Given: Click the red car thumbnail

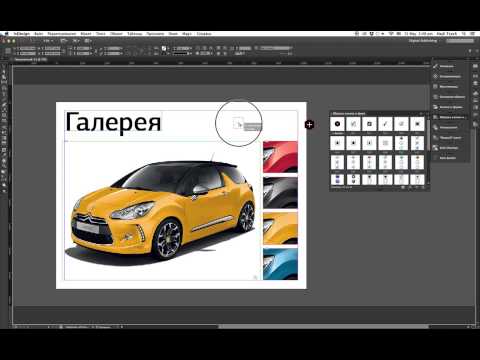Looking at the screenshot, I should (280, 157).
